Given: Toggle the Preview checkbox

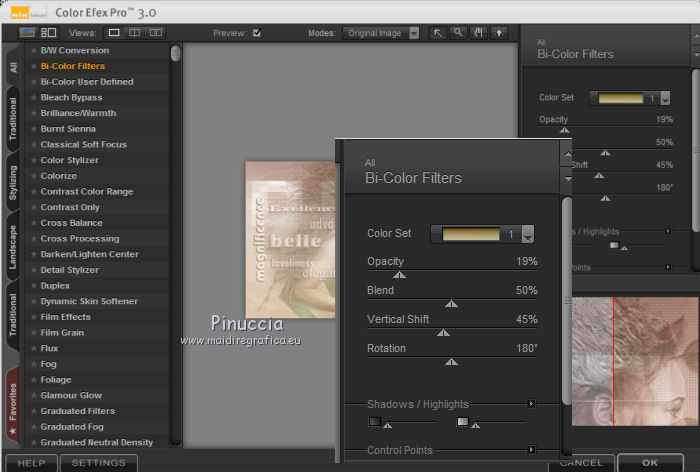Looking at the screenshot, I should coord(257,33).
